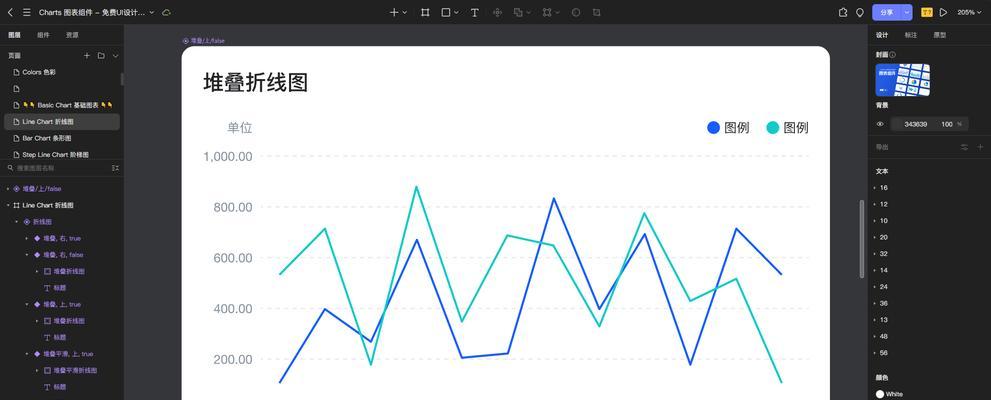Click the component creation icon in toolbar
This screenshot has width=991, height=400.
point(497,12)
